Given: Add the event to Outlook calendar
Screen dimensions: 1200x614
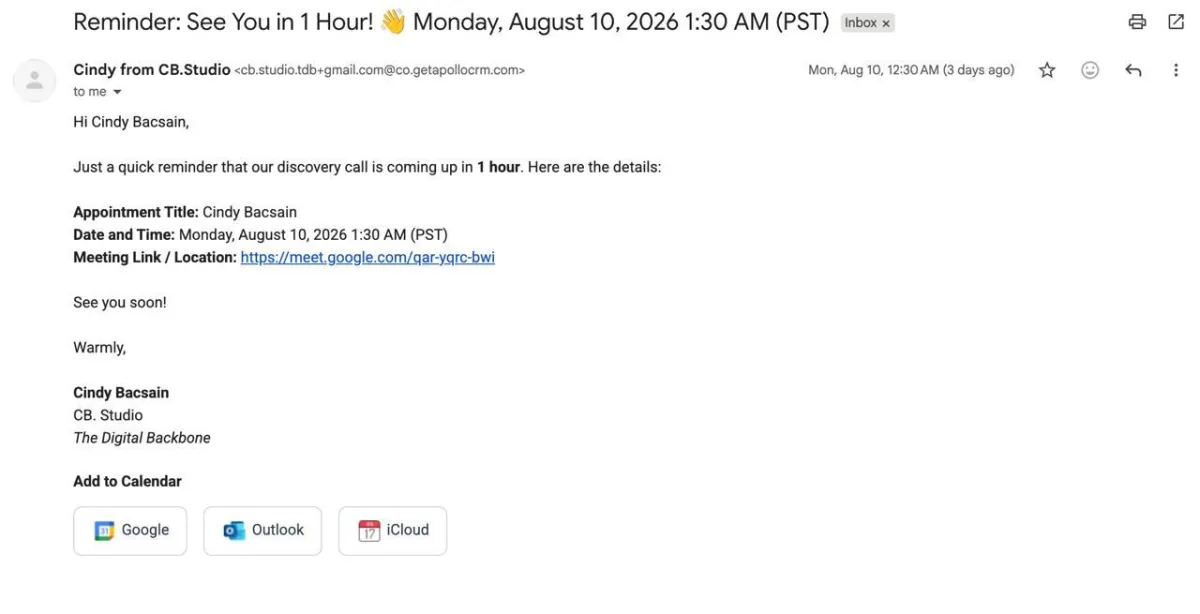Looking at the screenshot, I should click(x=263, y=530).
